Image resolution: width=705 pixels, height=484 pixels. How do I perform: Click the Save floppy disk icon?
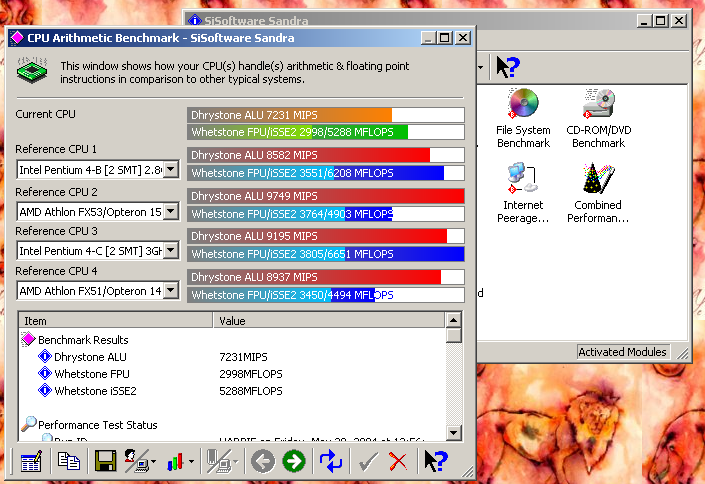105,461
